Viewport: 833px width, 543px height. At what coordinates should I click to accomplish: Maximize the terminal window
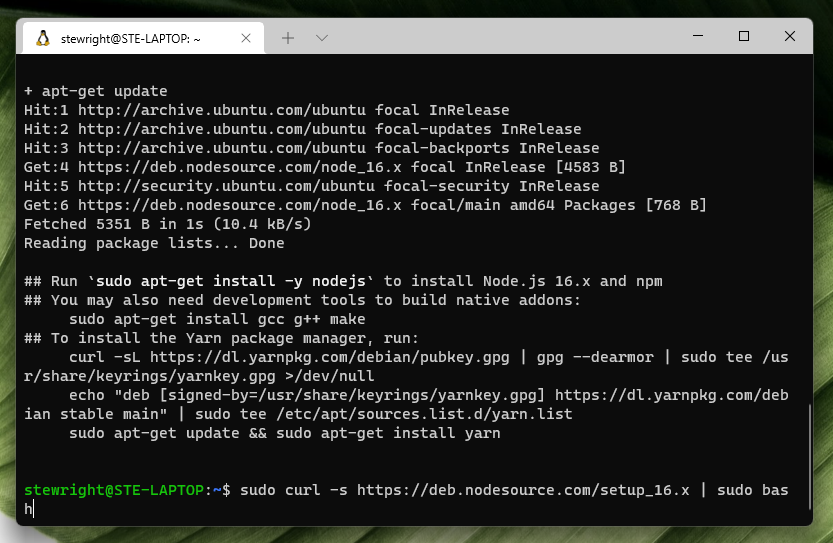[x=744, y=36]
